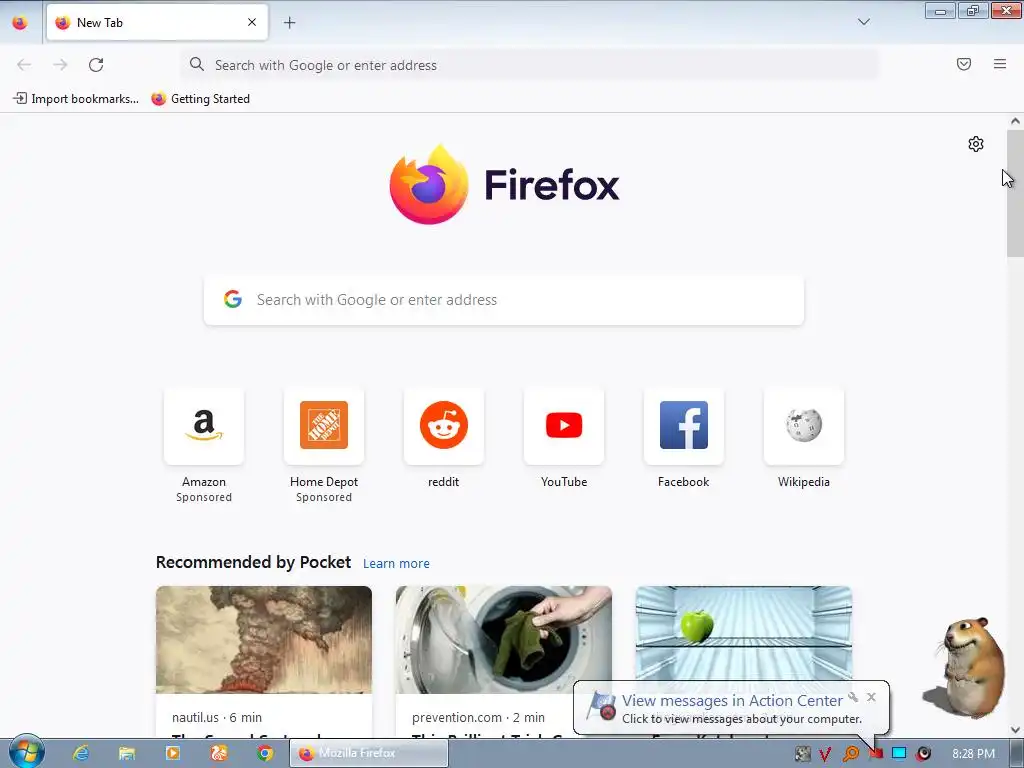Close the New Tab tab
This screenshot has height=768, width=1024.
(x=252, y=22)
